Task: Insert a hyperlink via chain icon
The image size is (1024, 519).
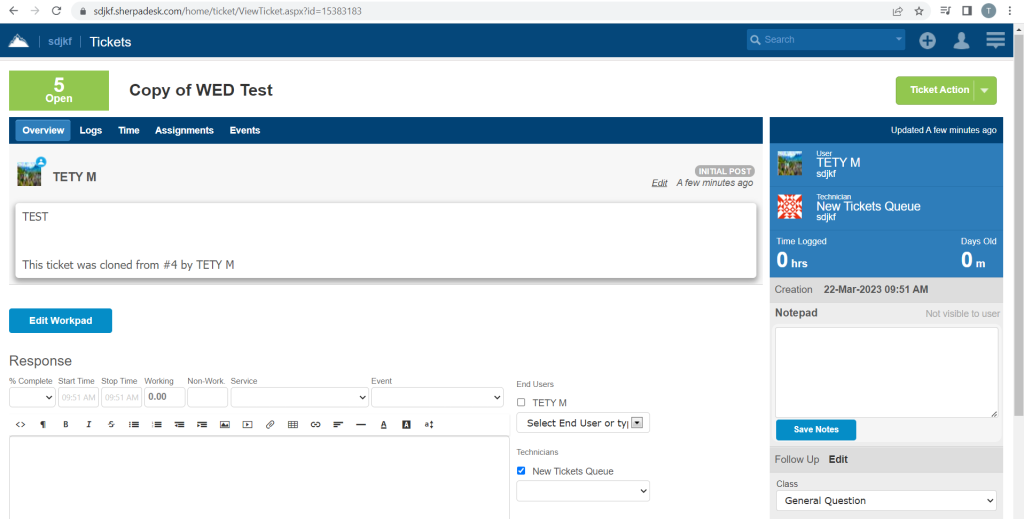Action: click(x=315, y=424)
